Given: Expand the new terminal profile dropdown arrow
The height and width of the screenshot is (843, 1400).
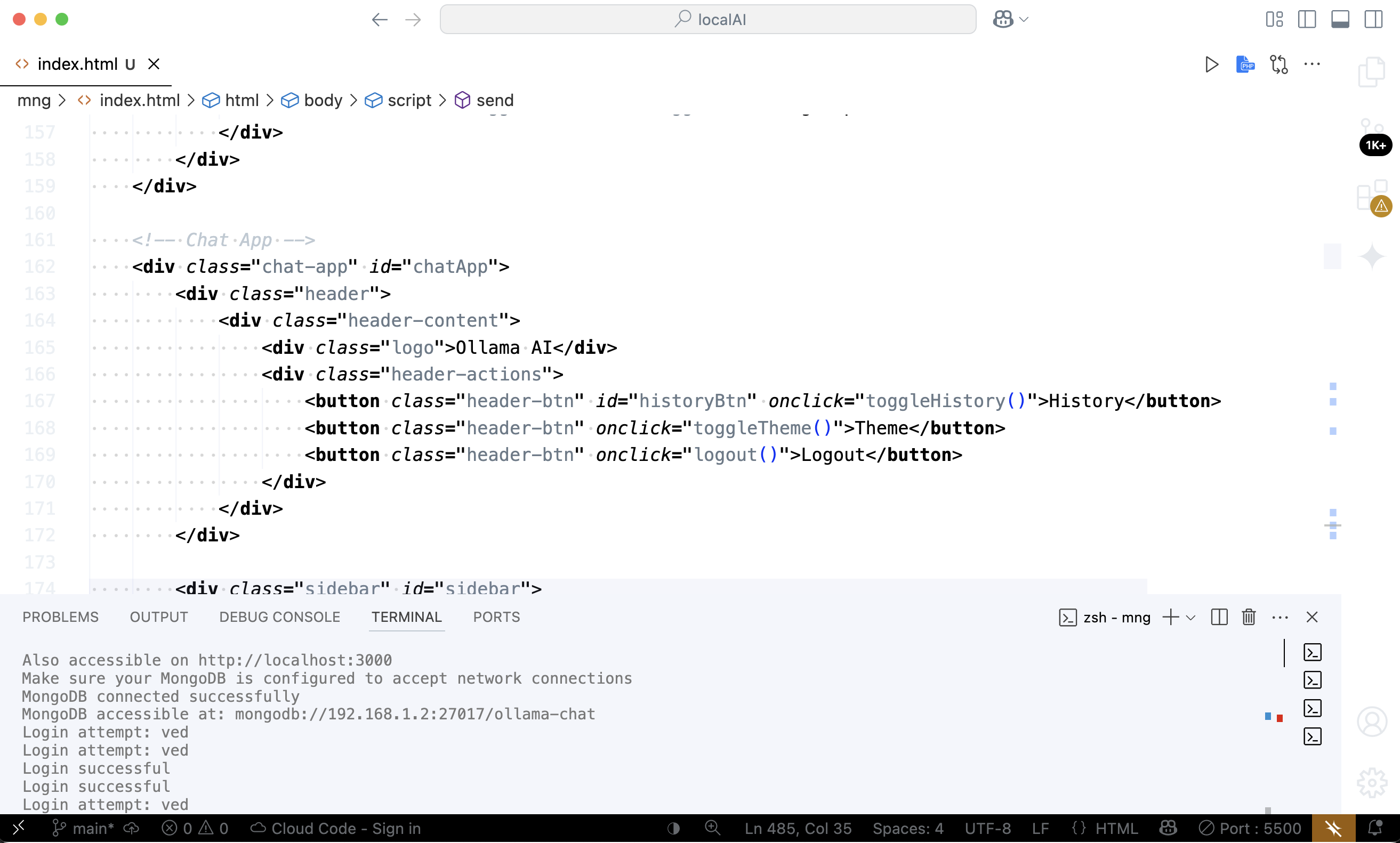Looking at the screenshot, I should click(x=1191, y=618).
